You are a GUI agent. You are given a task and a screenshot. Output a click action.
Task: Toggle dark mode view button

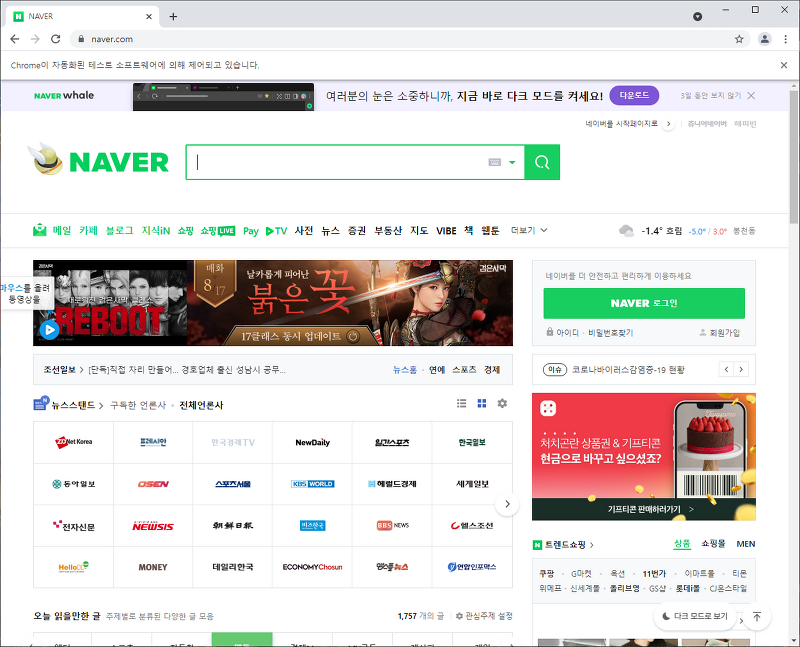694,616
